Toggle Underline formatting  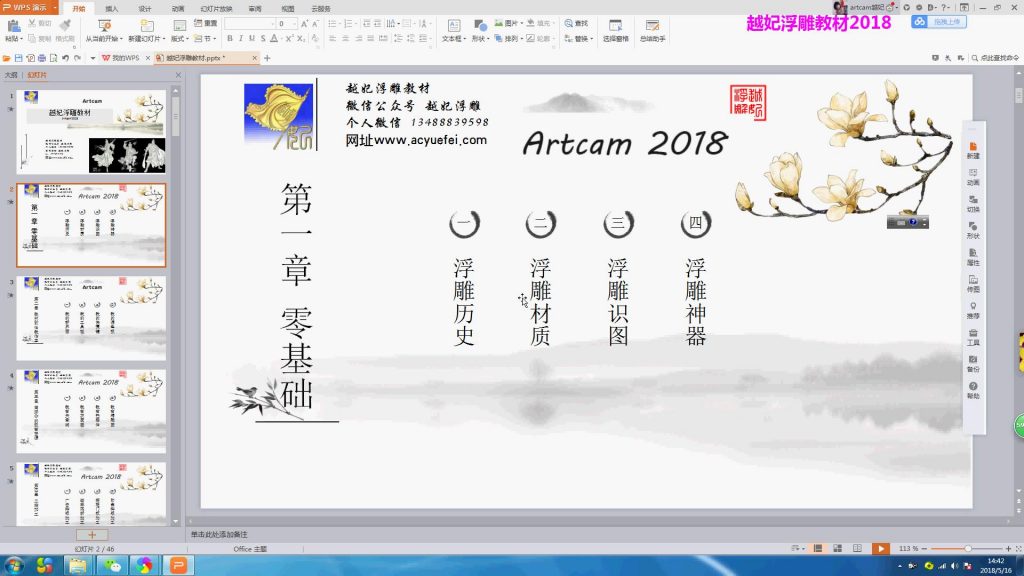[251, 39]
